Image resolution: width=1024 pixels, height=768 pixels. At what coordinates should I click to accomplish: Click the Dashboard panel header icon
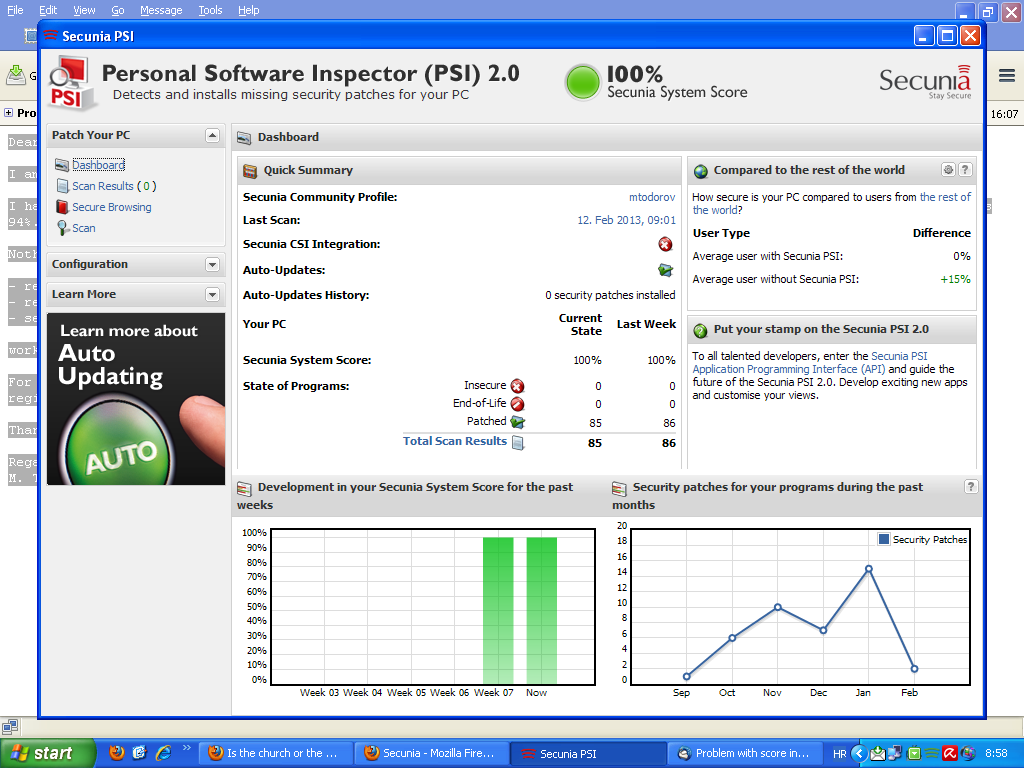(244, 137)
